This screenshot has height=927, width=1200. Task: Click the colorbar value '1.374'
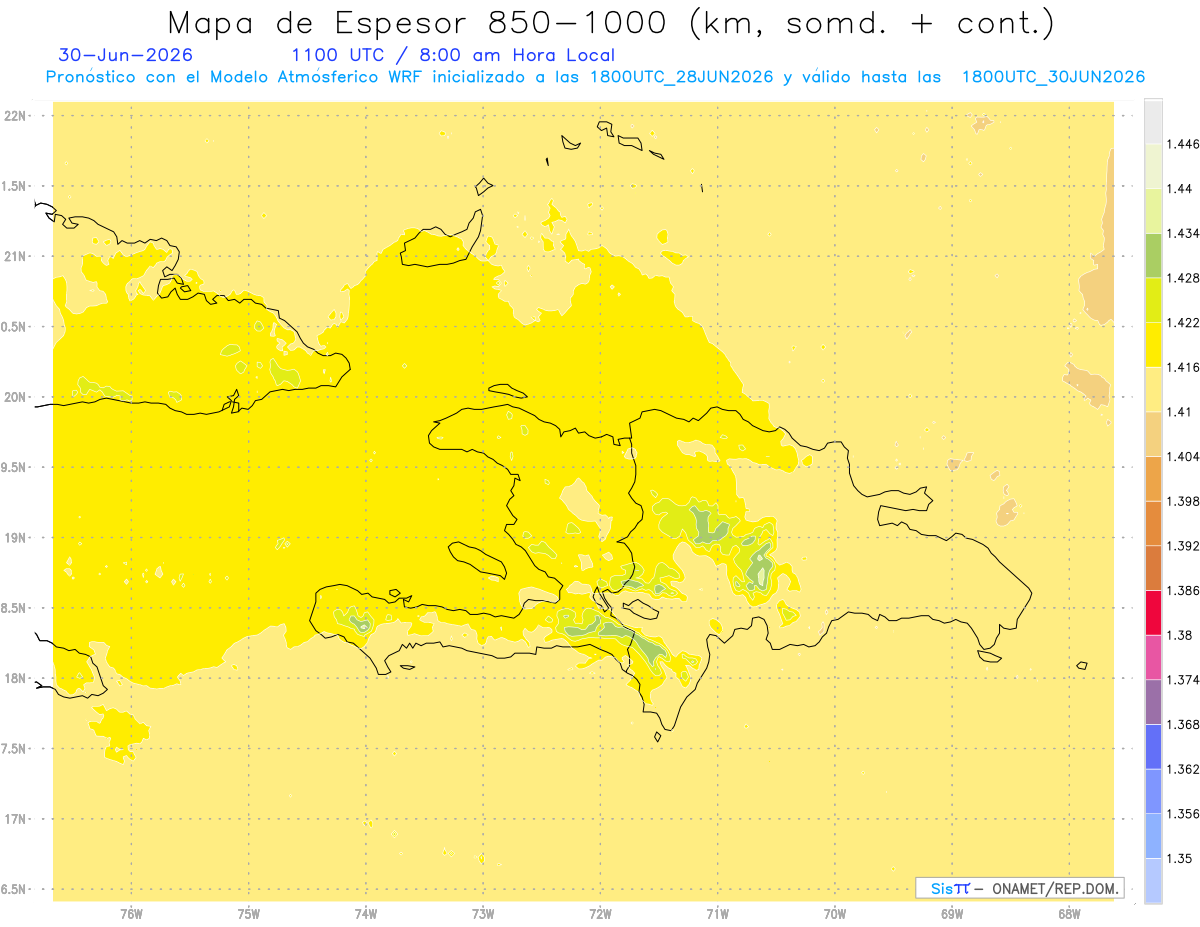click(1184, 680)
